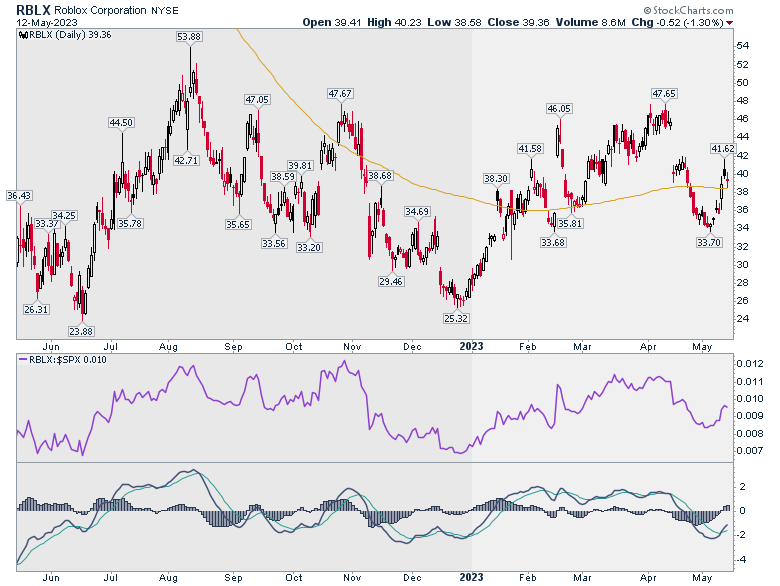Viewport: 780px width, 586px height.
Task: Click the 34.25 price label
Action: tap(64, 215)
